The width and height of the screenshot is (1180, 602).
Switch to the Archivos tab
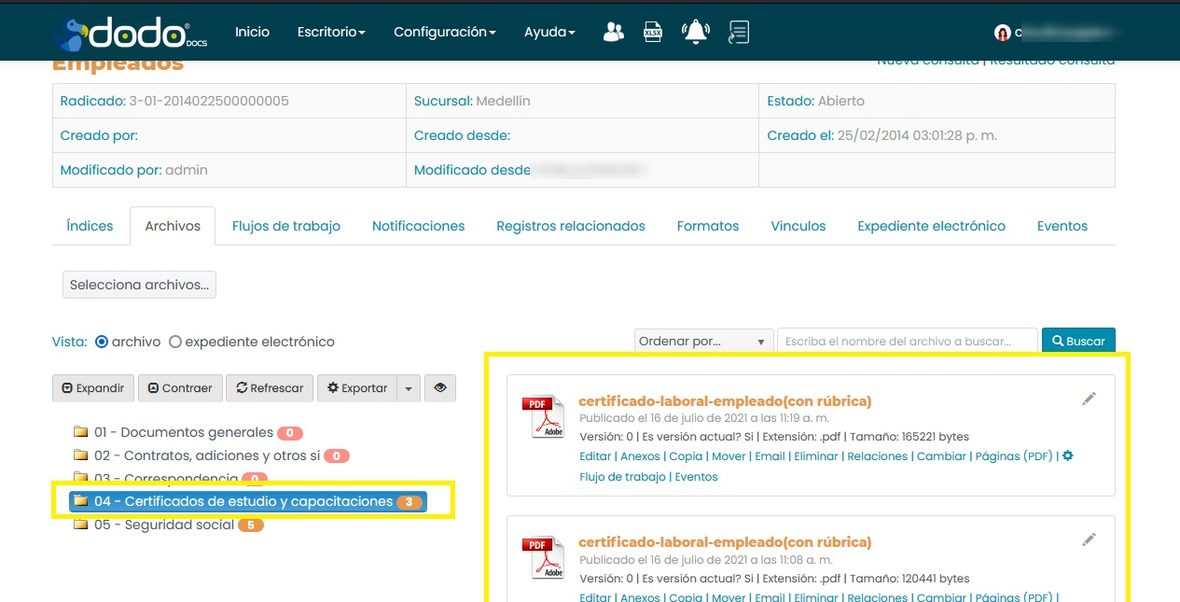click(x=172, y=226)
